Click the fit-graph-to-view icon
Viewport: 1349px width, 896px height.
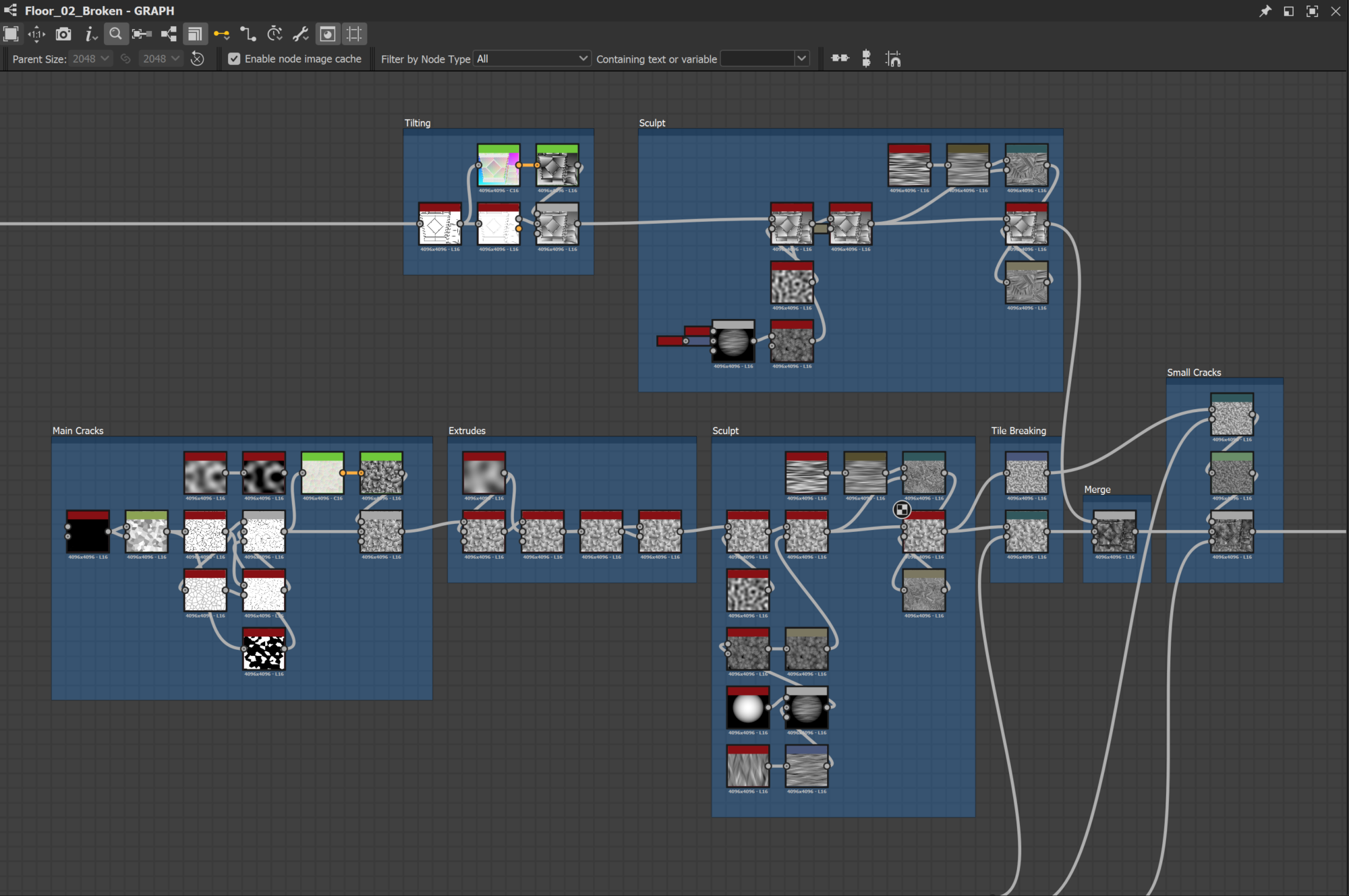point(11,34)
